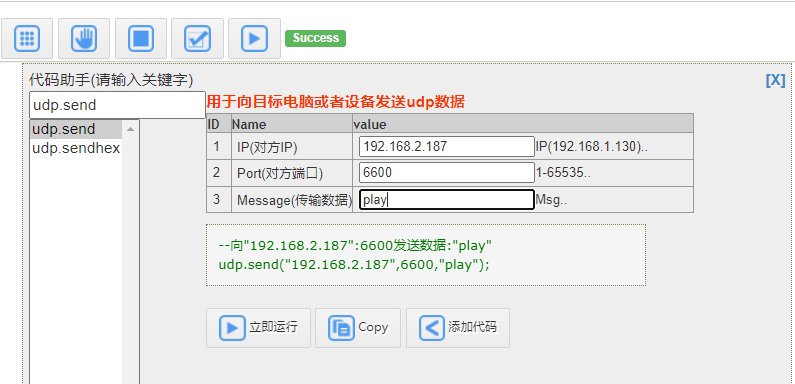This screenshot has width=795, height=384.
Task: Click the play toolbar button
Action: coord(254,39)
